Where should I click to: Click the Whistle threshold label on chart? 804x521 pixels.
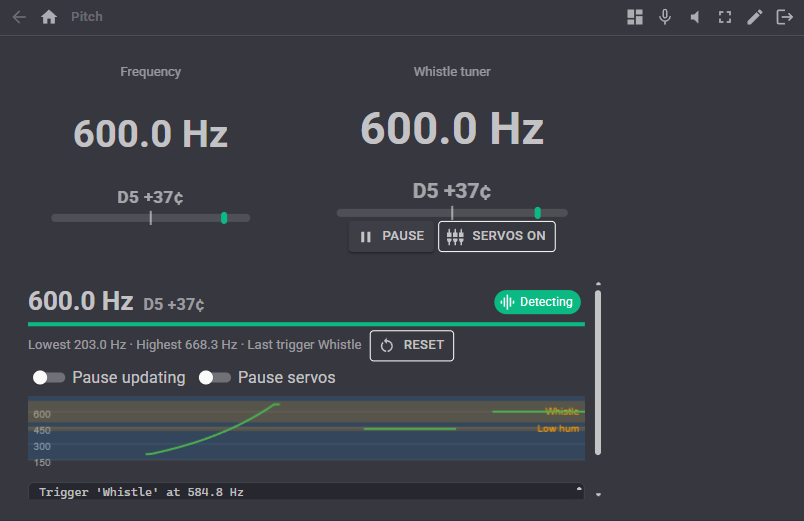562,411
